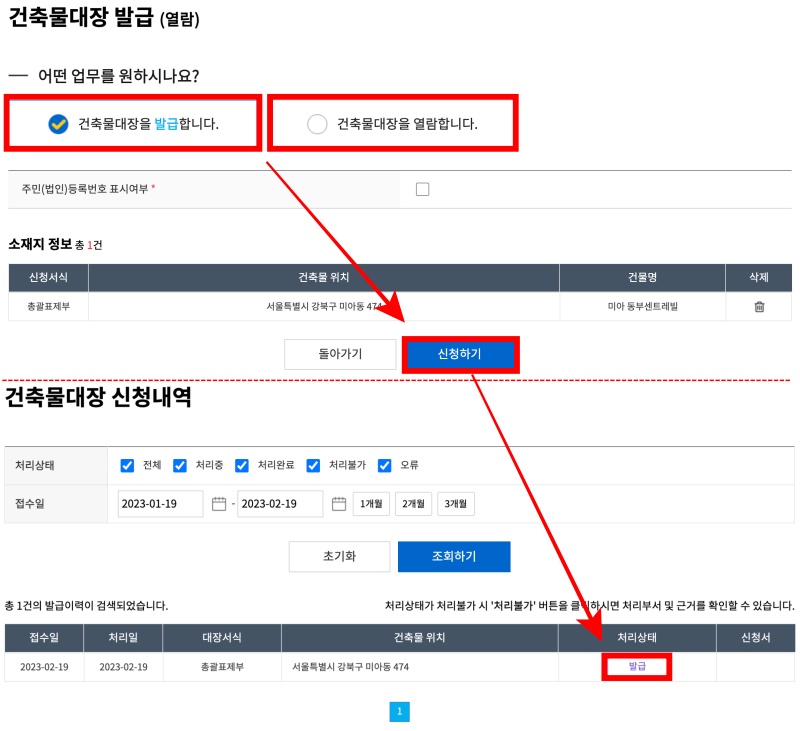800x731 pixels.
Task: Open the 발급 link in the 처리상태 column
Action: click(x=637, y=666)
